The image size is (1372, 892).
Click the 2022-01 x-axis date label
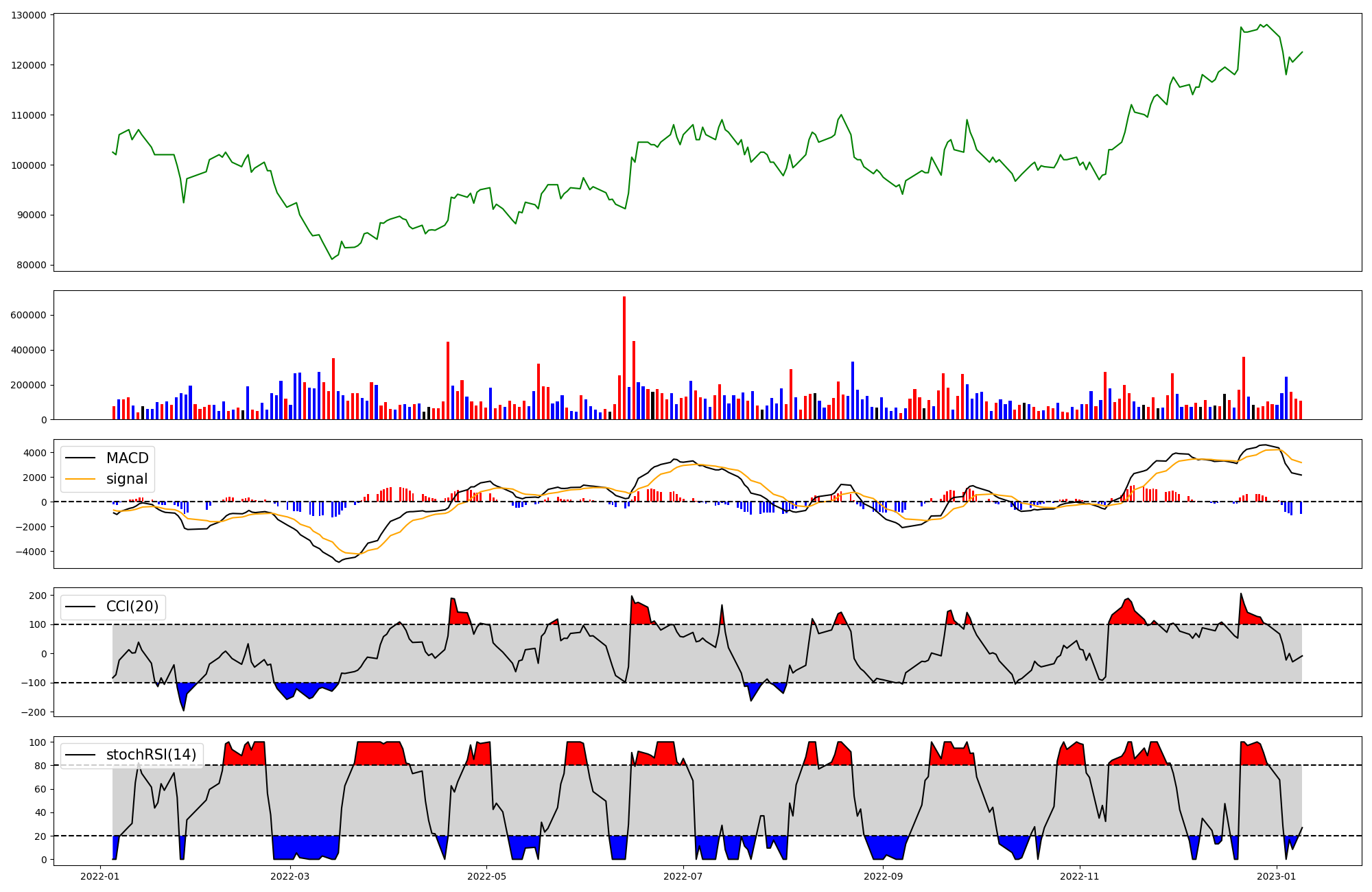point(100,876)
